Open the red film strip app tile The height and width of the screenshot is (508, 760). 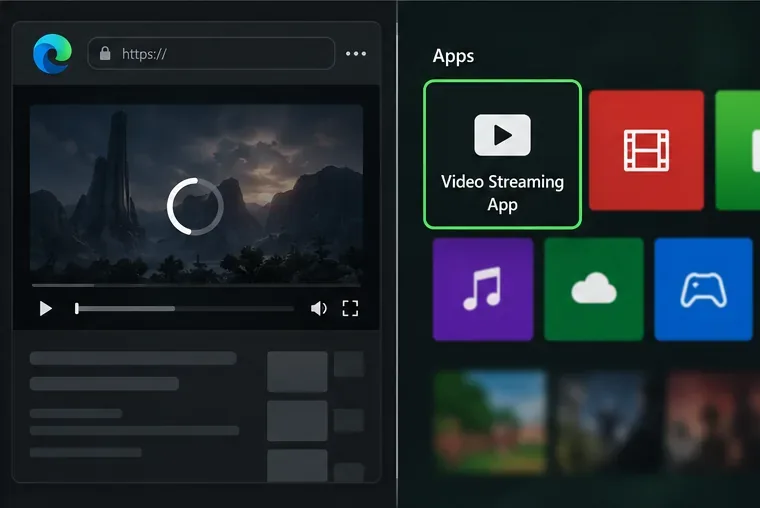646,150
